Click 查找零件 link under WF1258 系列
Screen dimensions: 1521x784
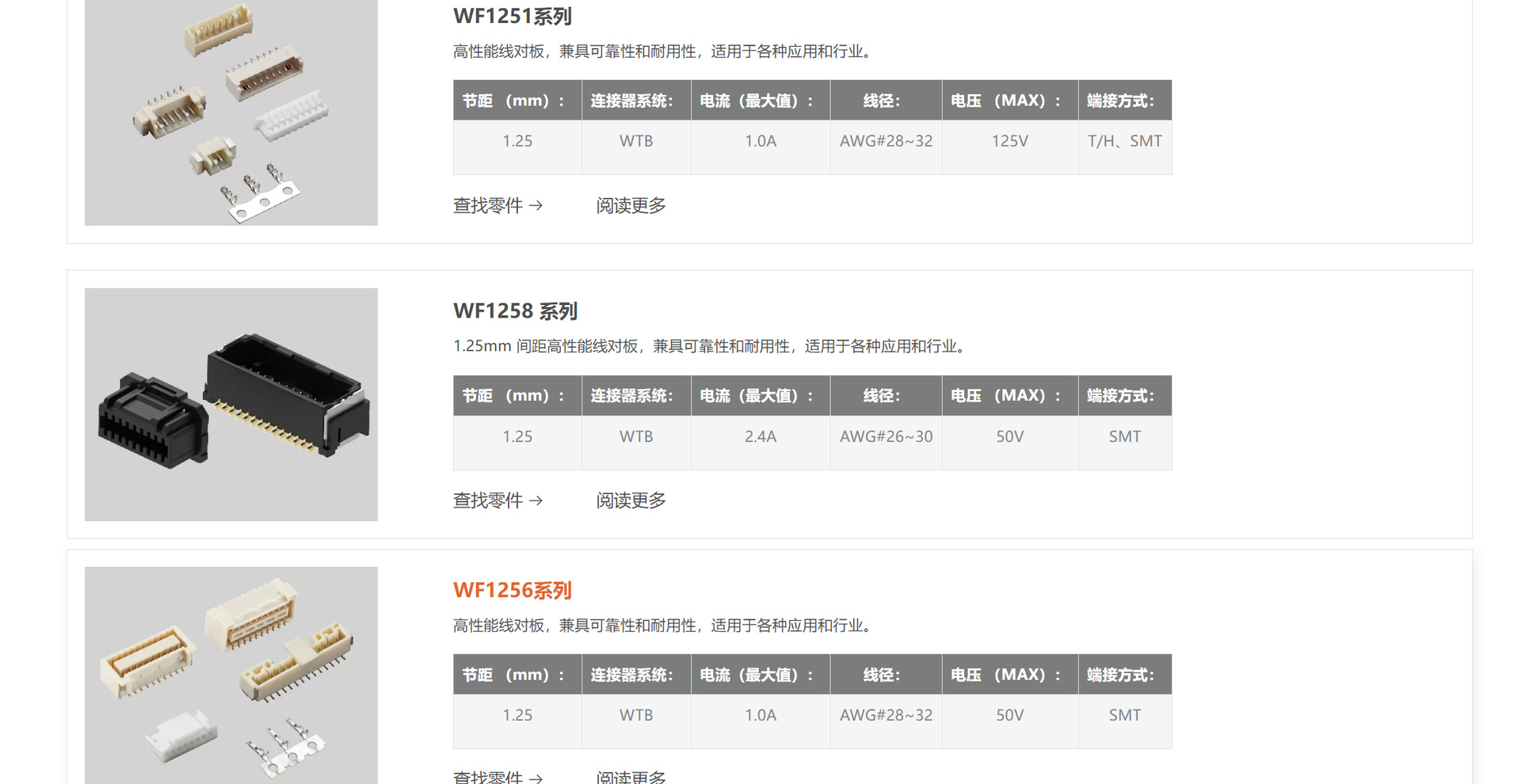tap(497, 500)
